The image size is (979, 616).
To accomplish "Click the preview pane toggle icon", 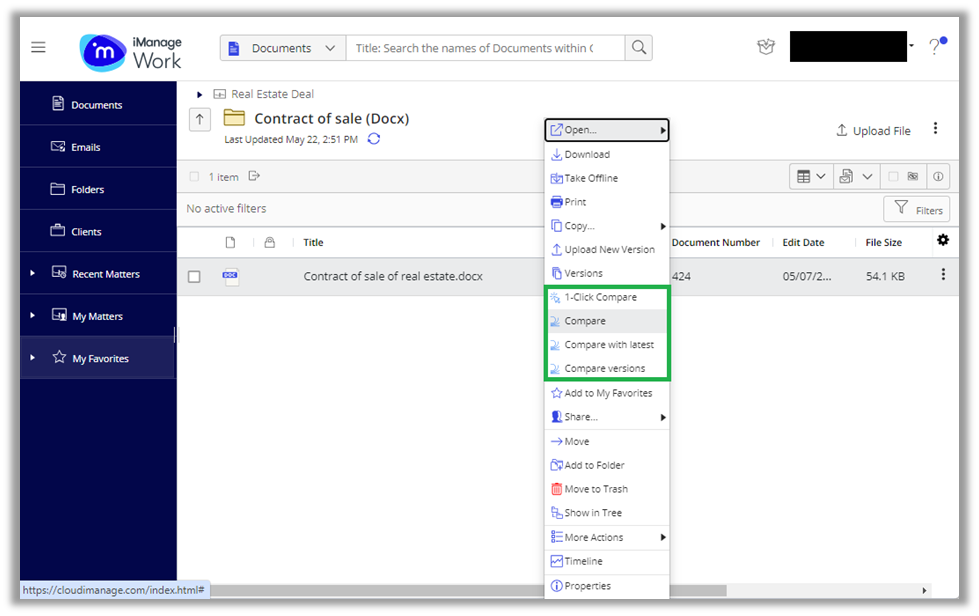I will 912,177.
